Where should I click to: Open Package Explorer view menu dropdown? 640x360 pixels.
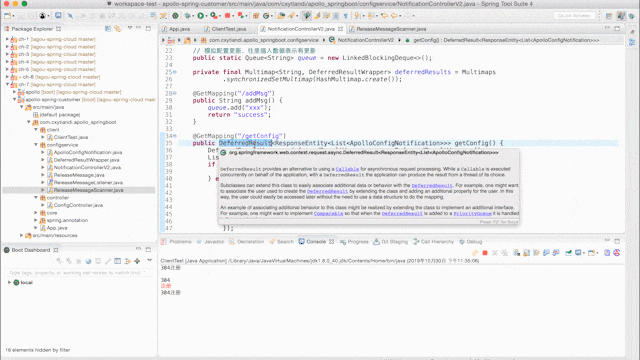(130, 29)
